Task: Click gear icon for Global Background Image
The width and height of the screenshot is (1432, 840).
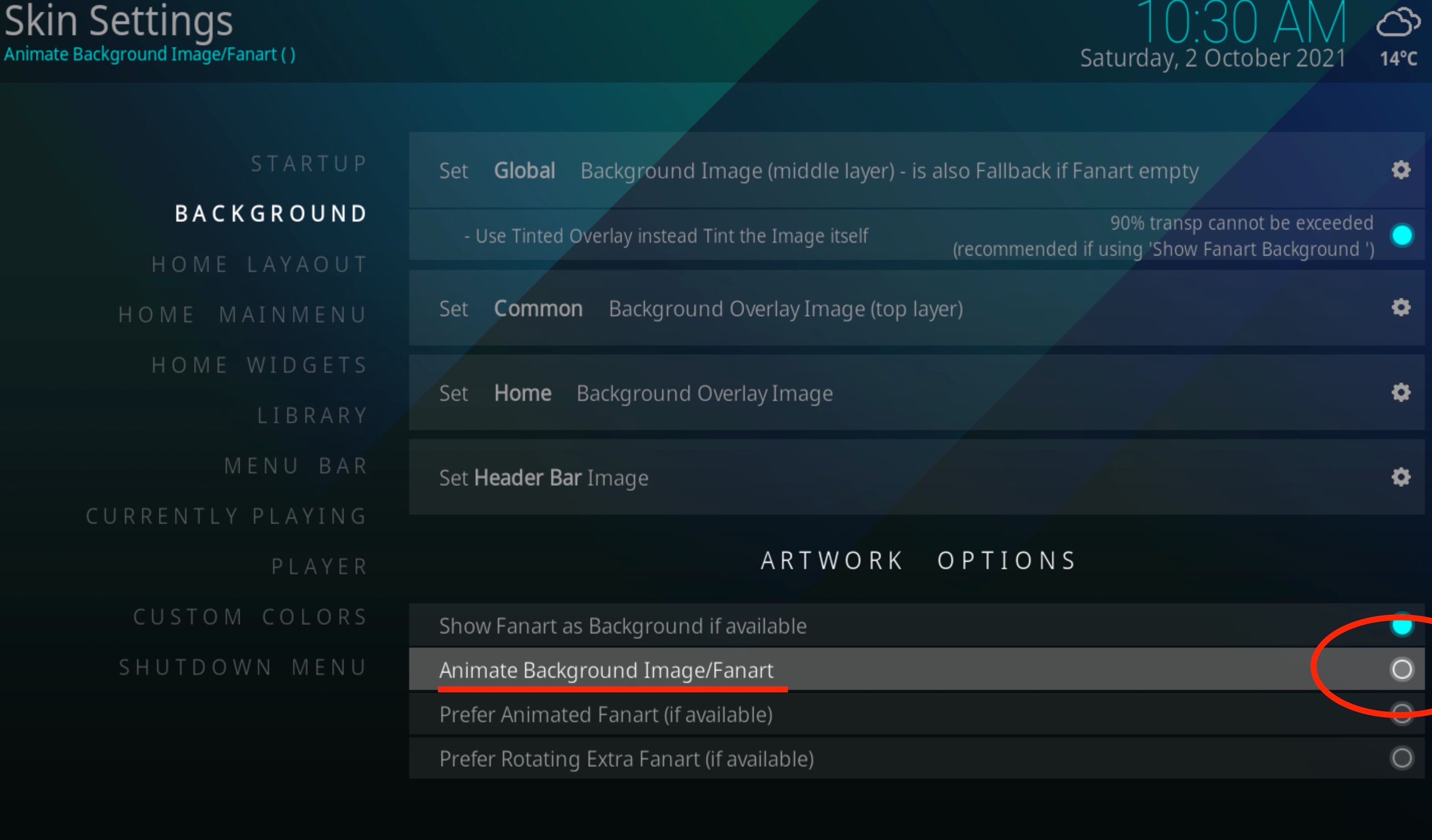Action: click(1401, 170)
